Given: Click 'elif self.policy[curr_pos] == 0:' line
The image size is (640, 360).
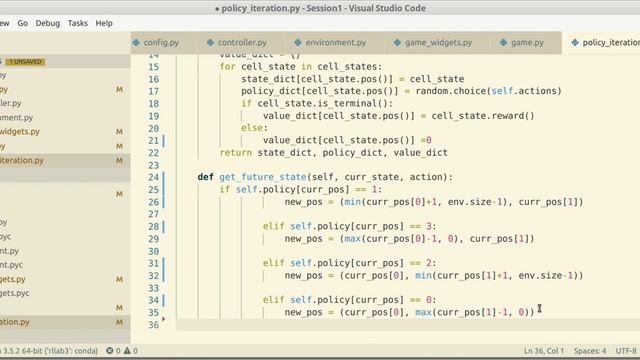Looking at the screenshot, I should pyautogui.click(x=350, y=300).
